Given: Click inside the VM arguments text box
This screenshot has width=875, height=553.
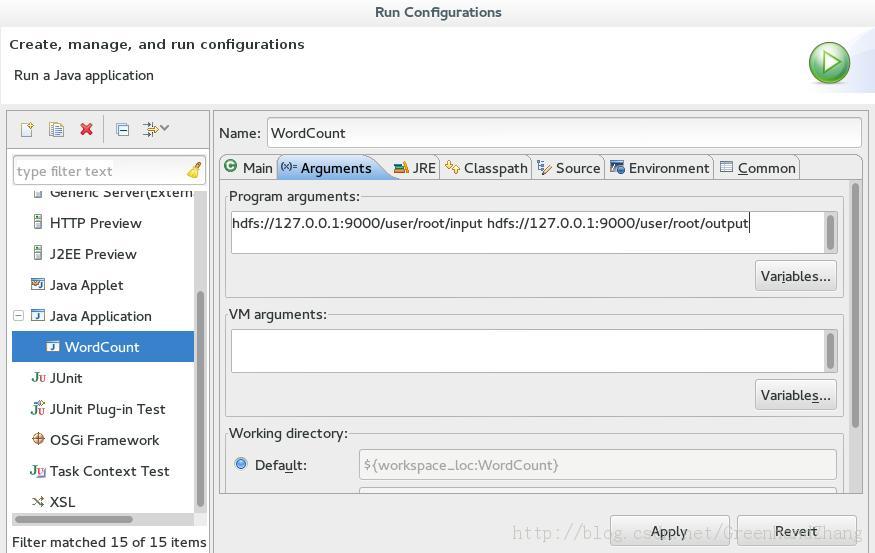Looking at the screenshot, I should [527, 351].
